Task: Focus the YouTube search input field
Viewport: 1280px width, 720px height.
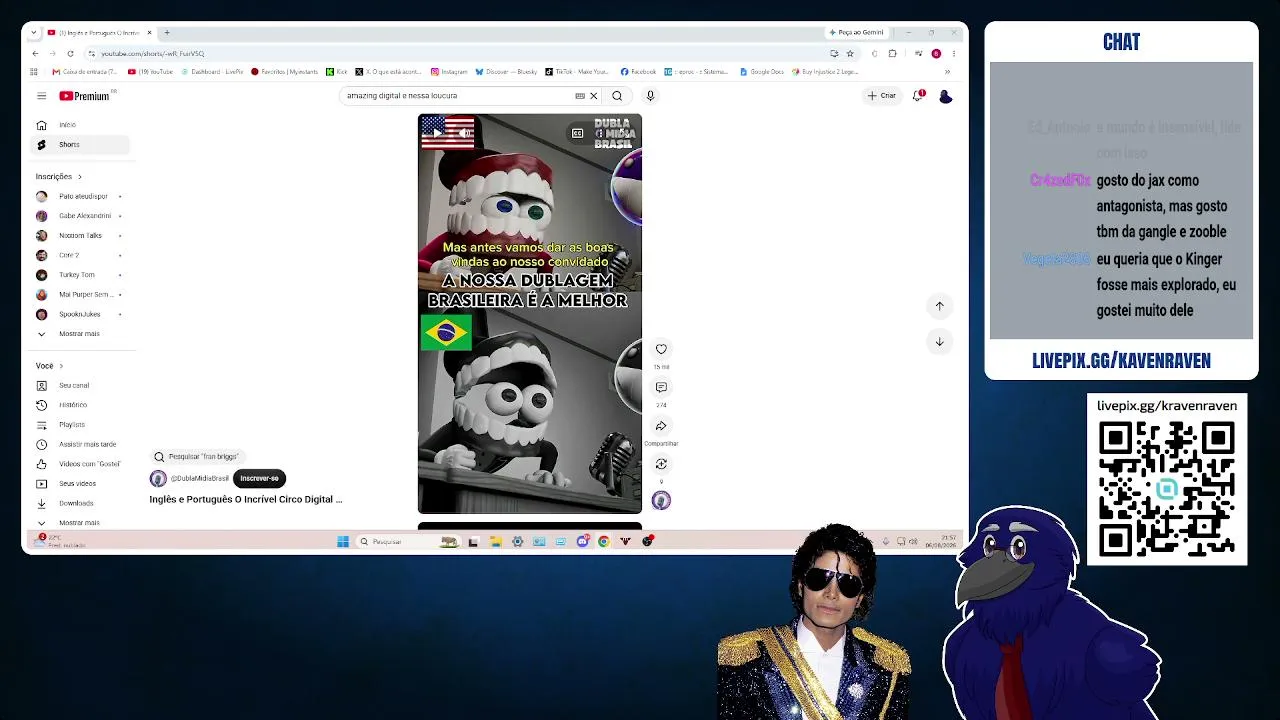Action: click(x=455, y=96)
